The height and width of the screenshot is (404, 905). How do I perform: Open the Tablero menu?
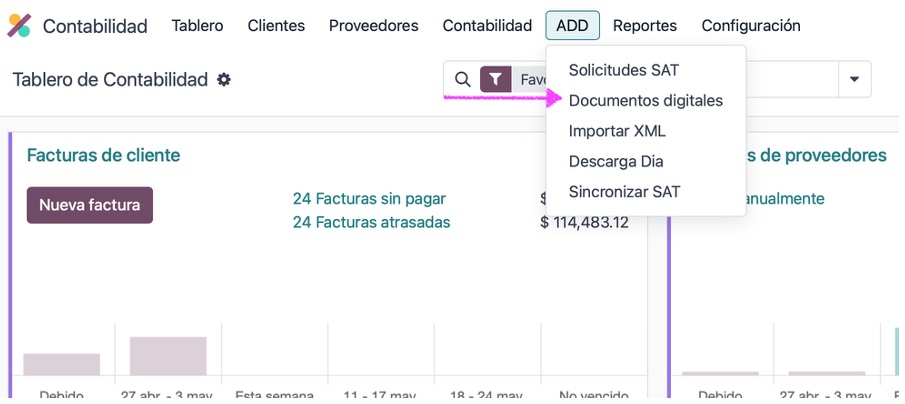[x=197, y=25]
